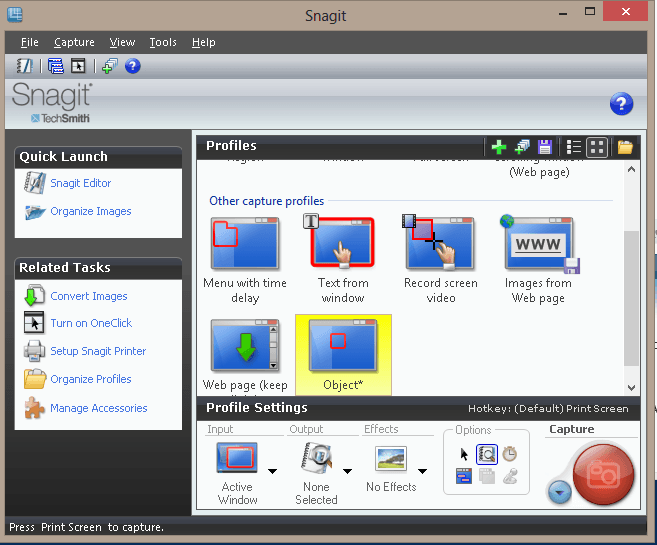
Task: Toggle the multiple area capture option
Action: pos(486,476)
